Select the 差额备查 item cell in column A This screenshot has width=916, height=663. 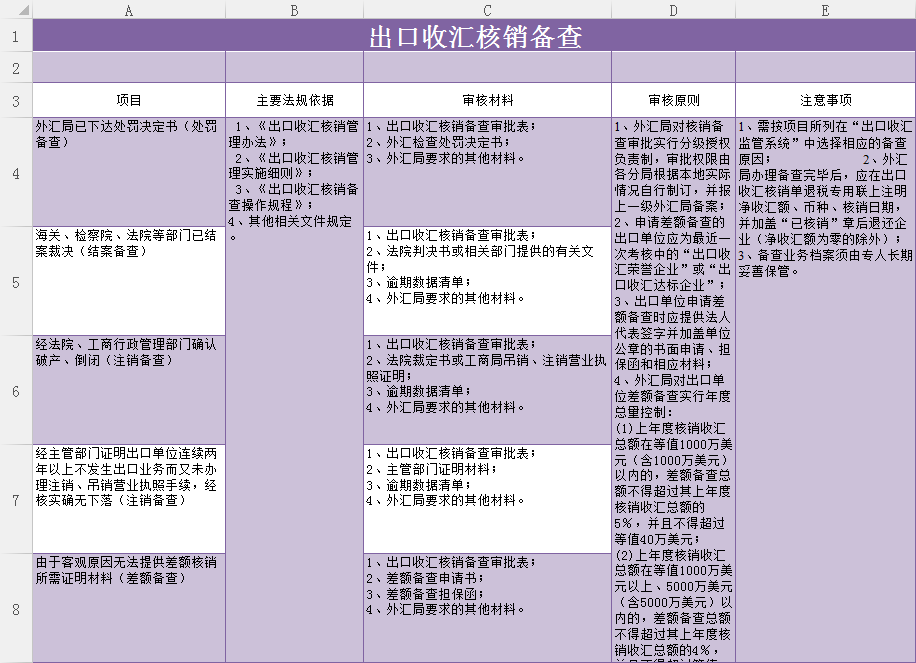tap(129, 607)
